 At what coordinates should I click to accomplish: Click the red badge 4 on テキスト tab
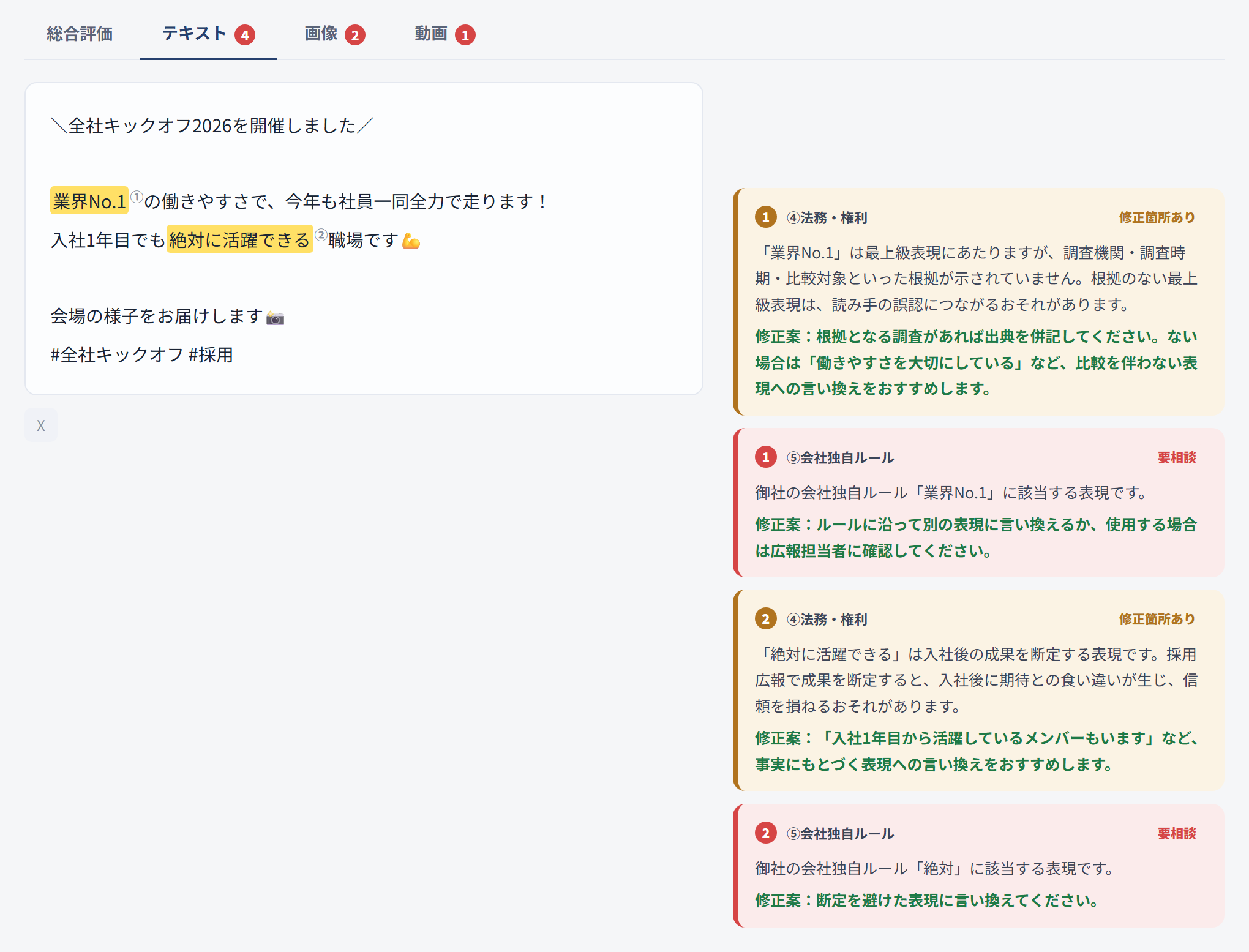[245, 35]
